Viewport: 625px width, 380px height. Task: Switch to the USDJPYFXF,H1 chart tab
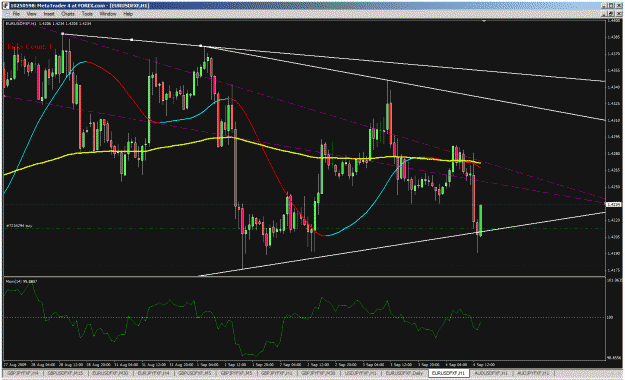(x=360, y=374)
